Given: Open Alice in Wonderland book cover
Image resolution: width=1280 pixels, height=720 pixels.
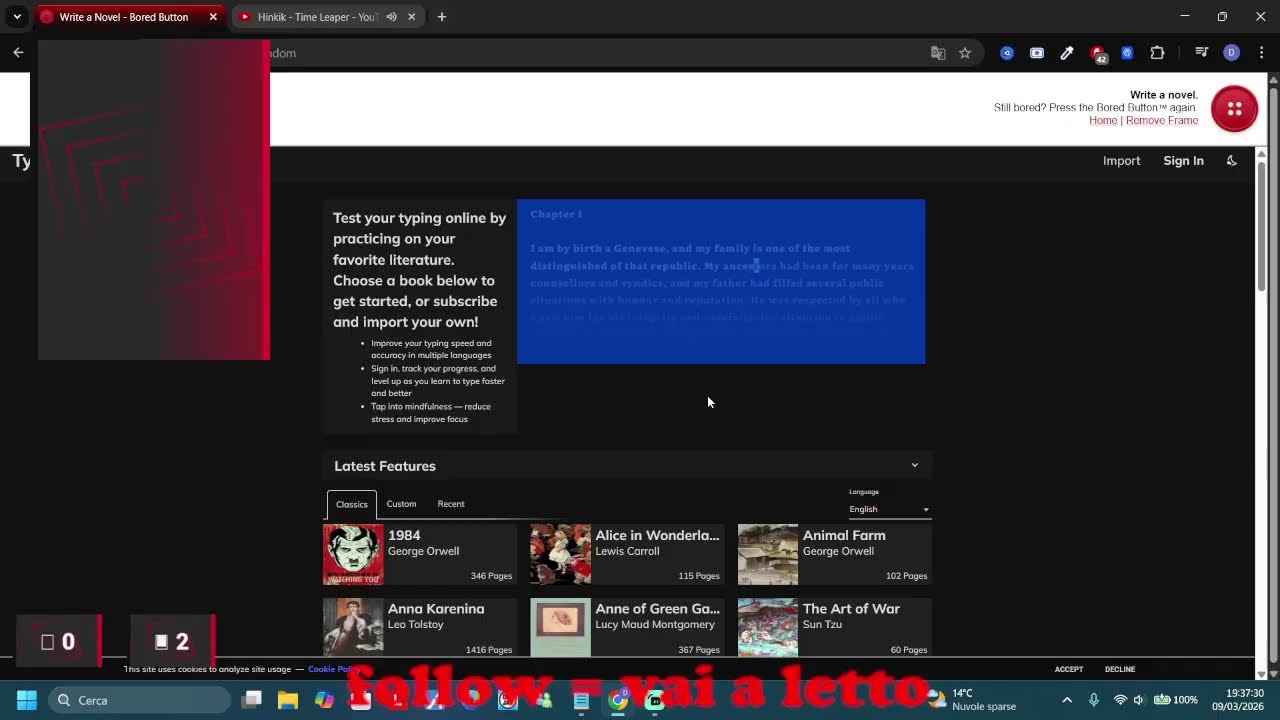Looking at the screenshot, I should 560,554.
